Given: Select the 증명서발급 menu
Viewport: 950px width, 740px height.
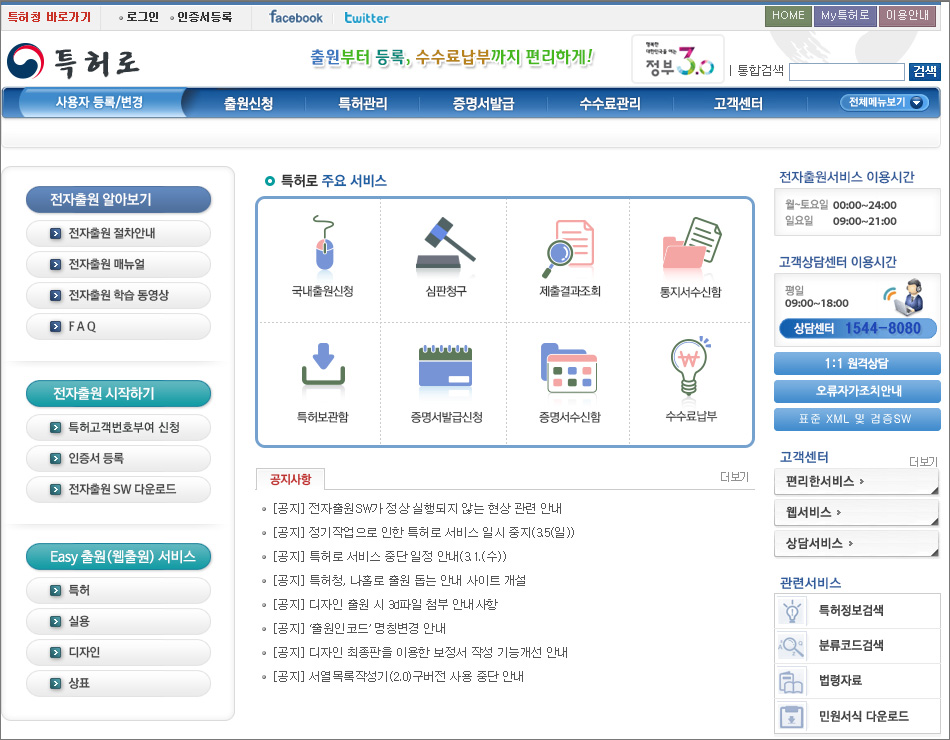Looking at the screenshot, I should coord(483,104).
